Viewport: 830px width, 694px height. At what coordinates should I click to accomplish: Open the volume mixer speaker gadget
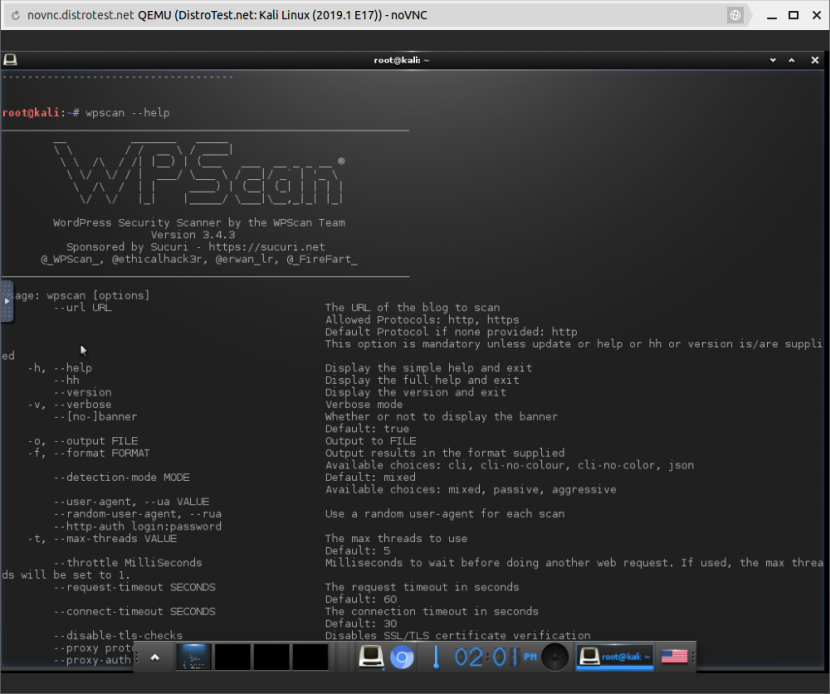coord(555,657)
